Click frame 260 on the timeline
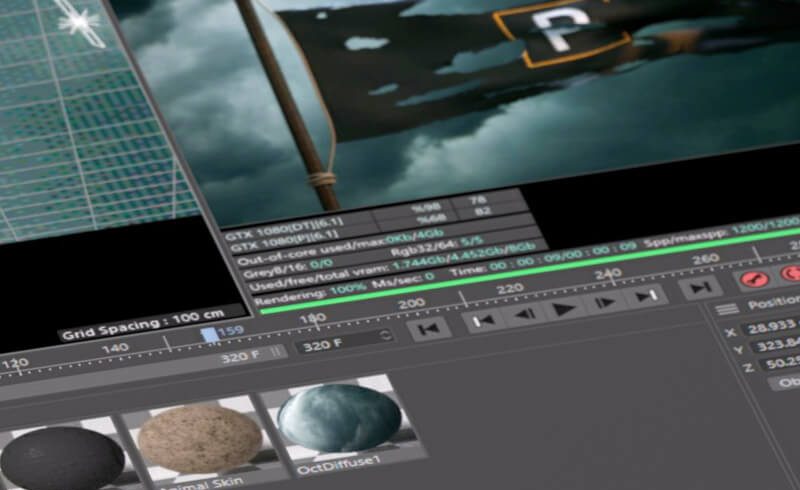Screen dimensions: 800x490 705,259
